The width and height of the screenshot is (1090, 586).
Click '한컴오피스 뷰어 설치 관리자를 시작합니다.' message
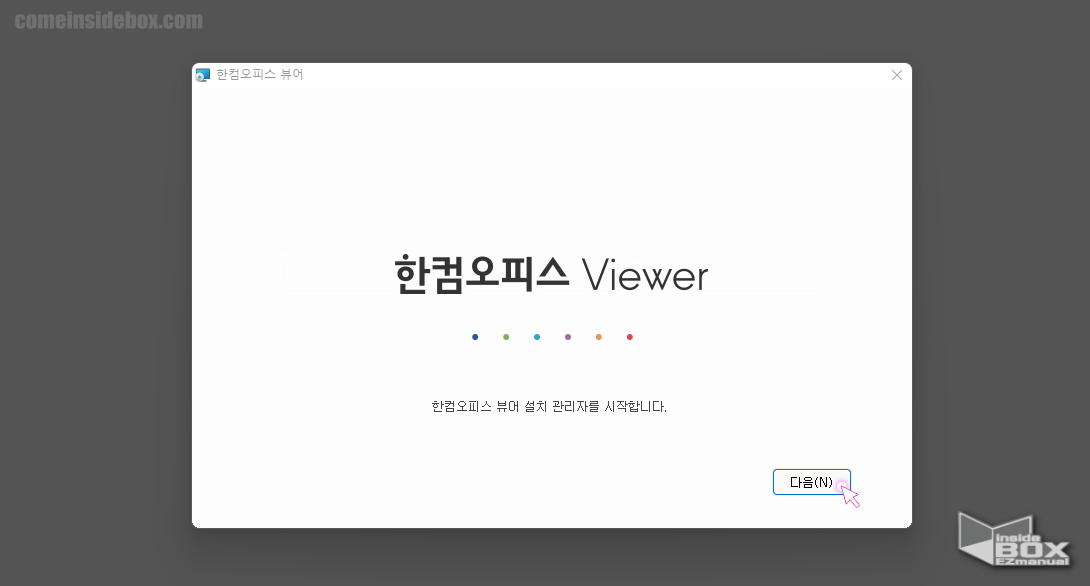(548, 406)
